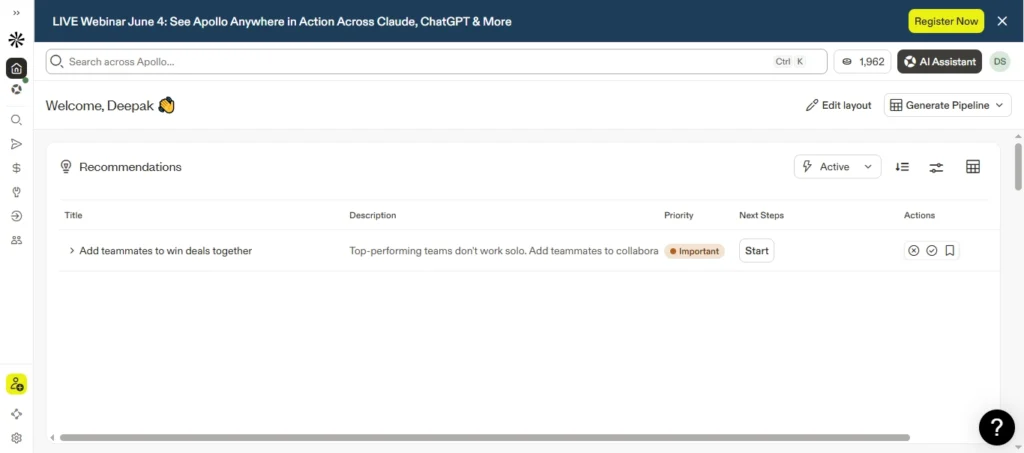
Task: Click the Next Steps column header
Action: click(761, 215)
